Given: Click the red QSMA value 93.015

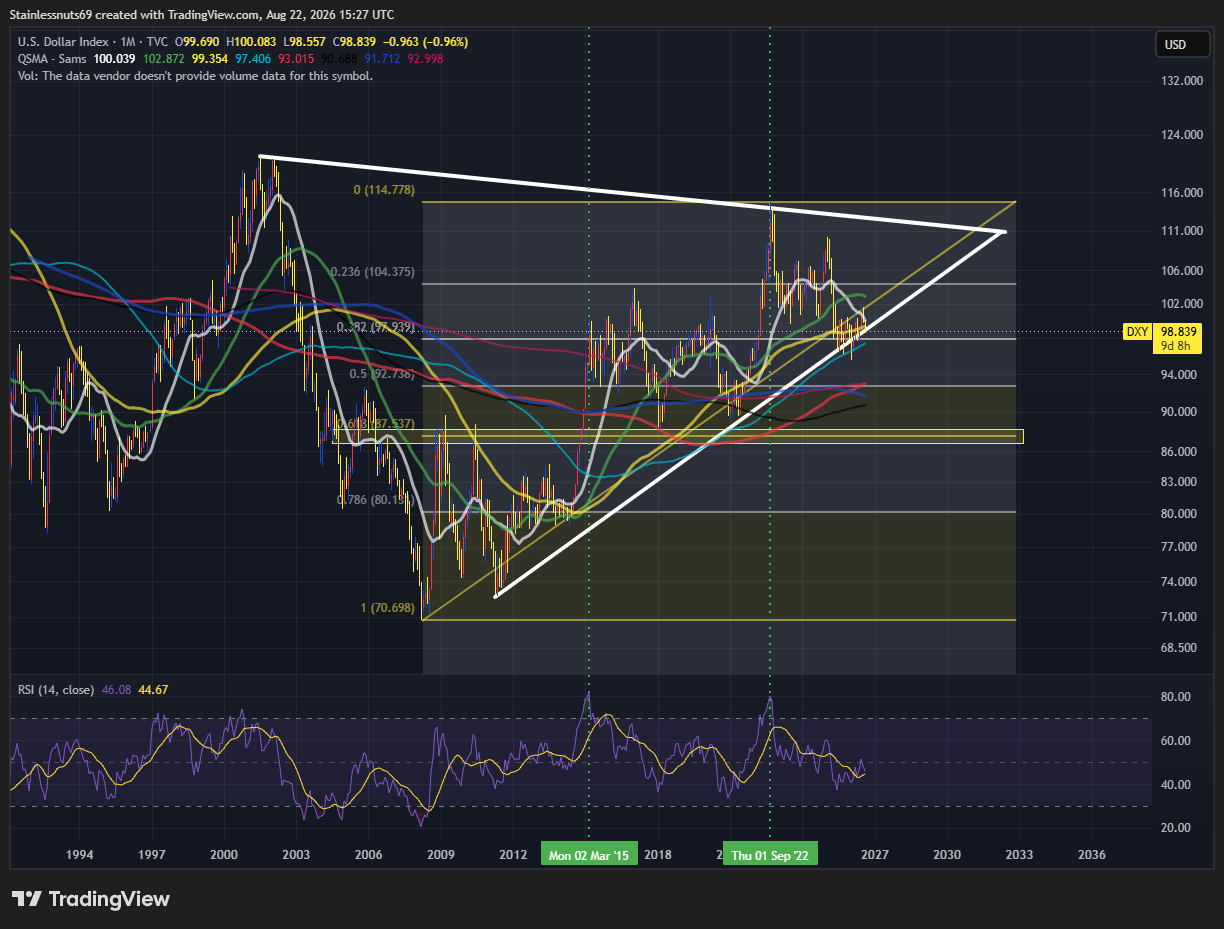Looking at the screenshot, I should 296,59.
